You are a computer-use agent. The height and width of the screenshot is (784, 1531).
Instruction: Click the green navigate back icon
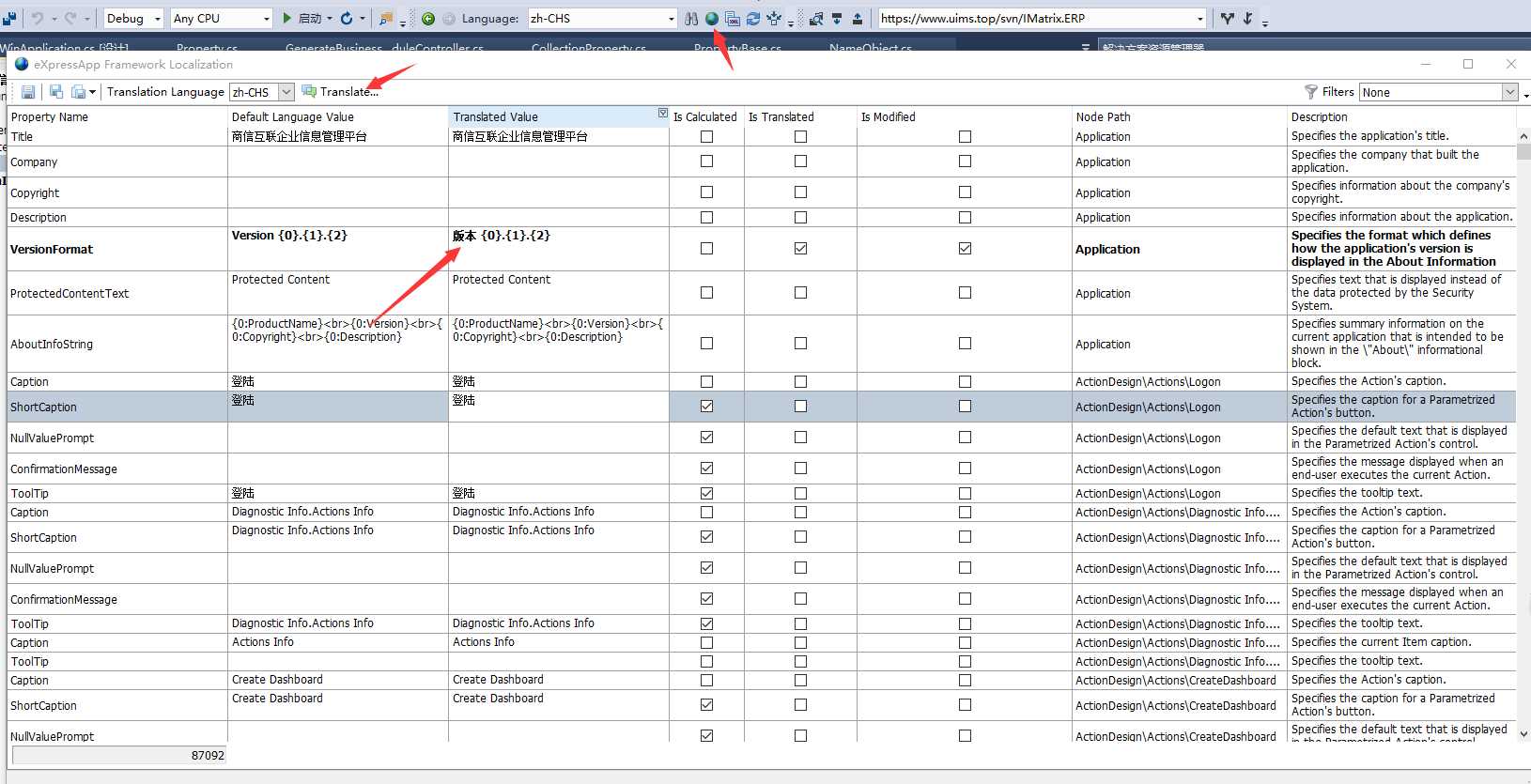tap(428, 18)
